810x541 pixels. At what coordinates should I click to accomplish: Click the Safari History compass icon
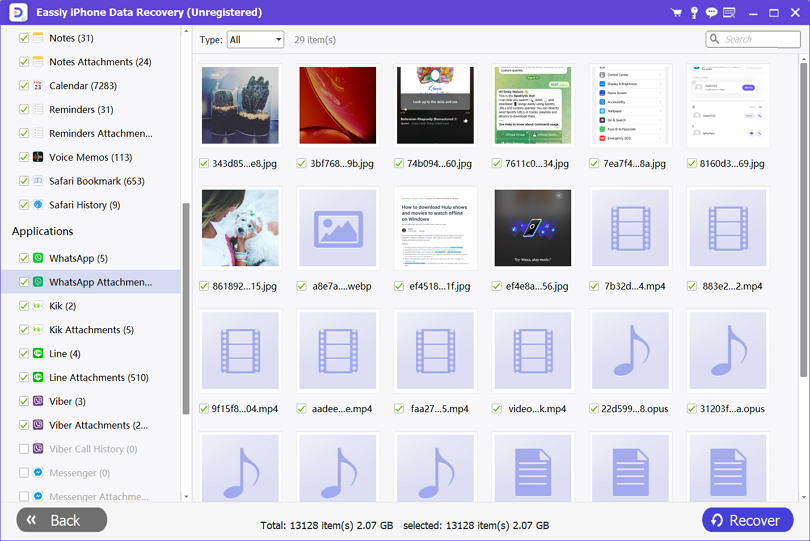pyautogui.click(x=38, y=204)
